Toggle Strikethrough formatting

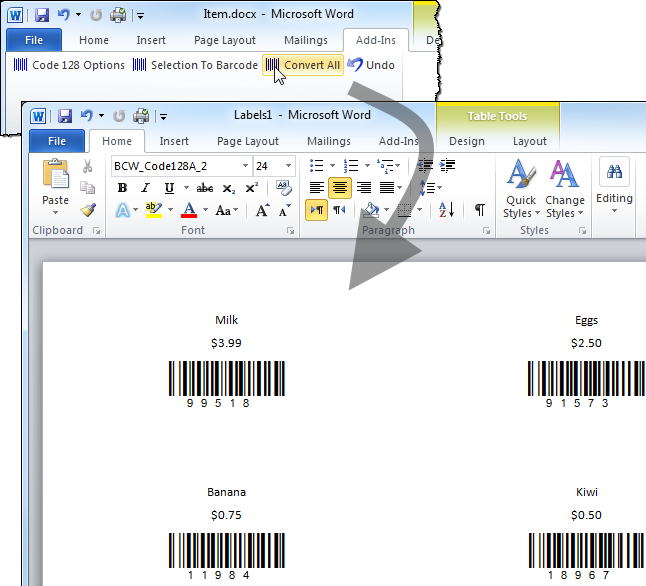205,188
